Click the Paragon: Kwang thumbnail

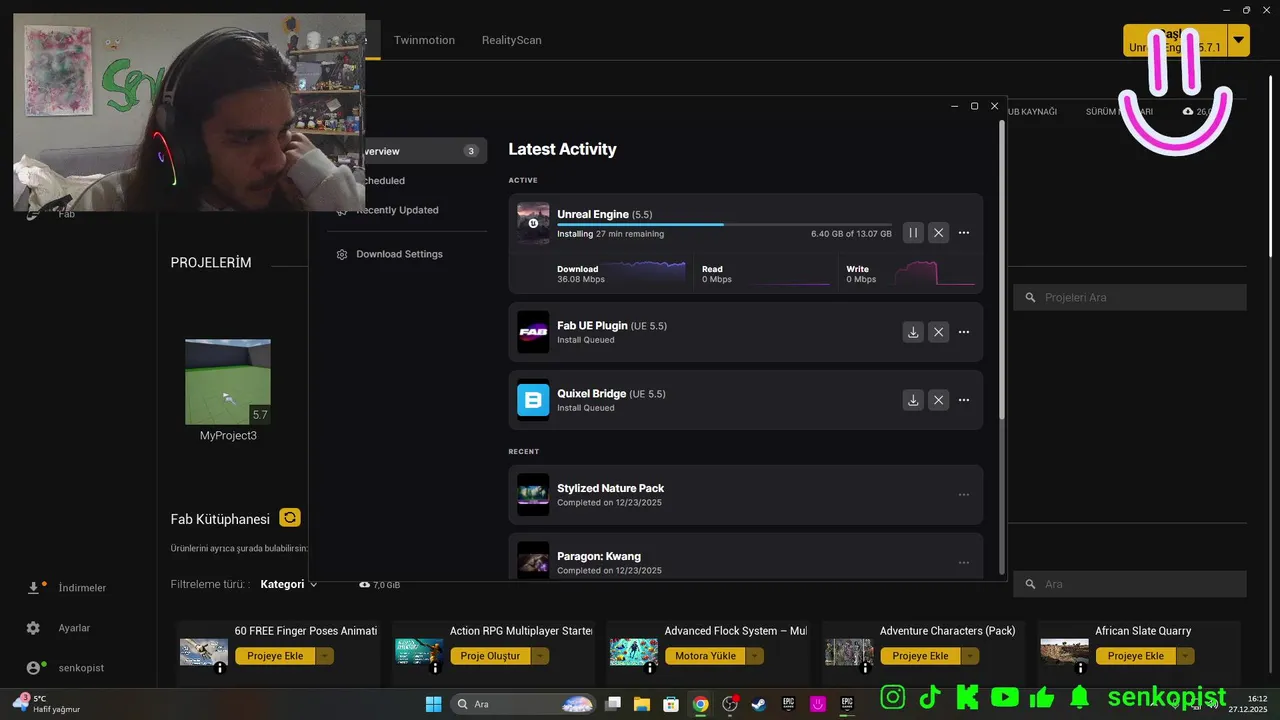pyautogui.click(x=533, y=561)
